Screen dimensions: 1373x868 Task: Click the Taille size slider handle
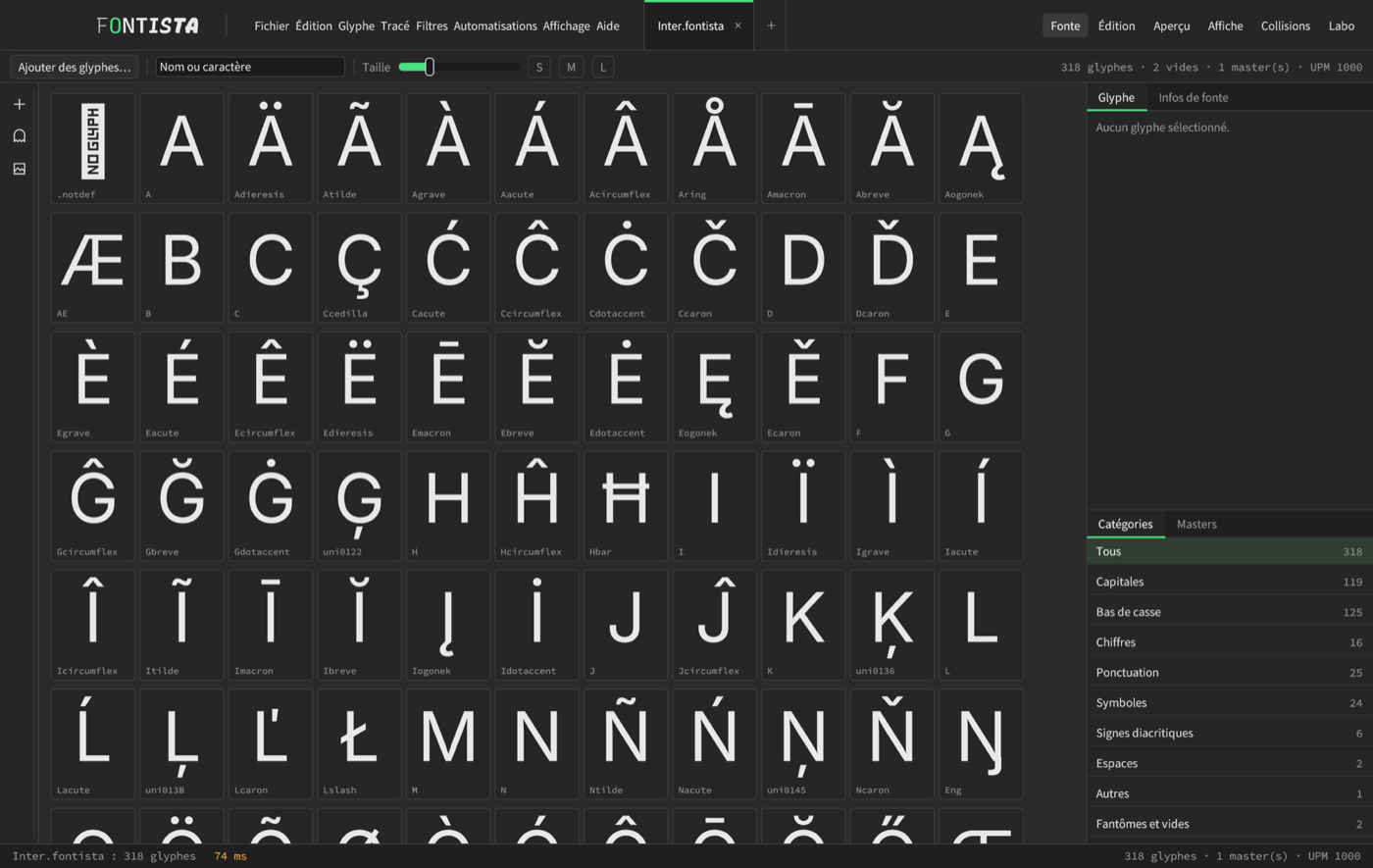point(430,67)
